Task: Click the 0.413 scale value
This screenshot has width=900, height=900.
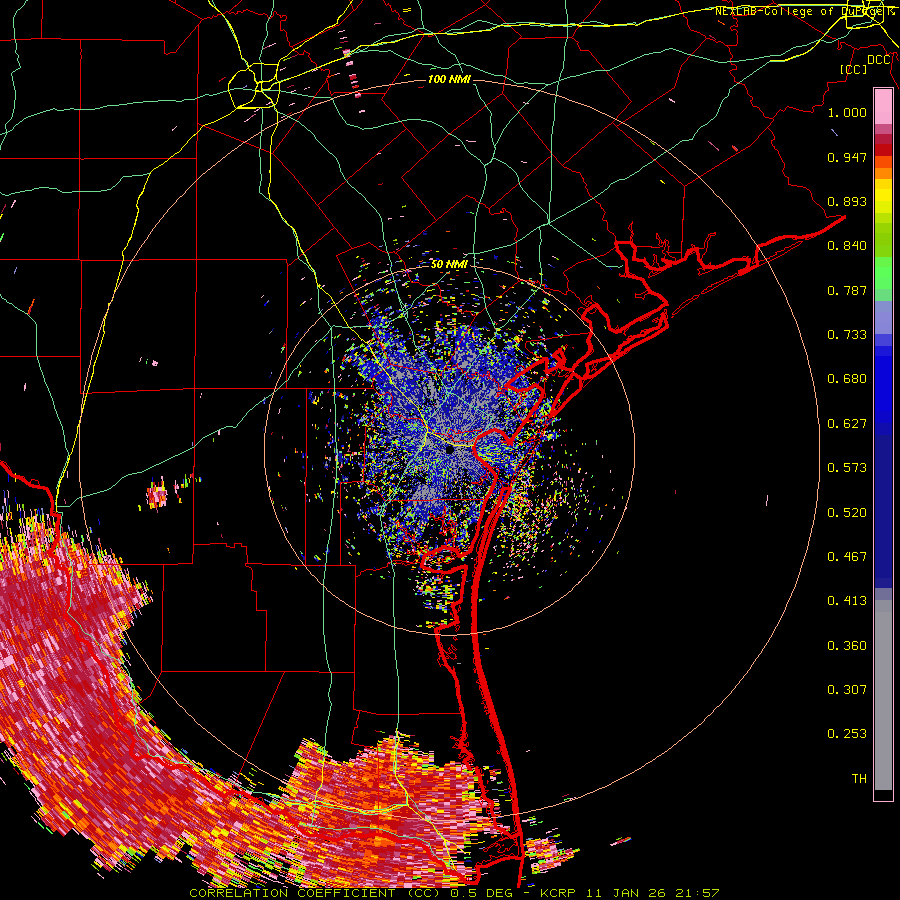Action: pos(847,601)
